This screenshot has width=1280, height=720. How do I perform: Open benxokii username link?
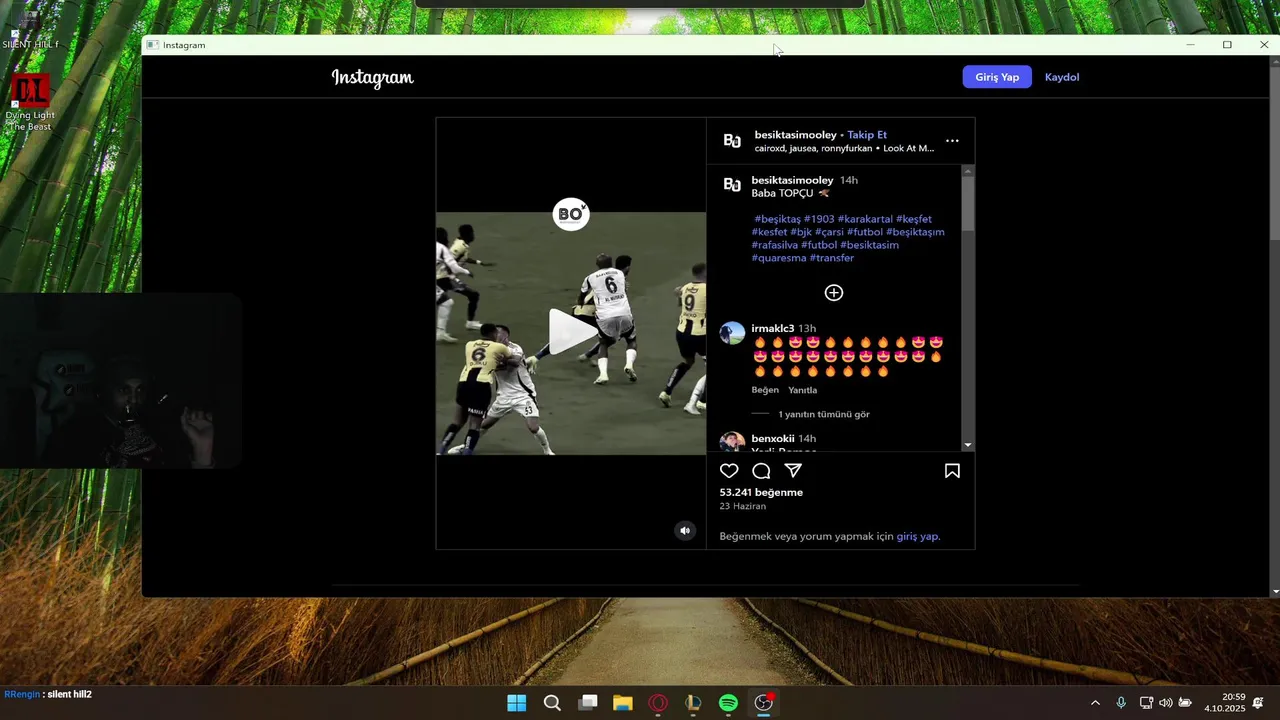tap(773, 438)
